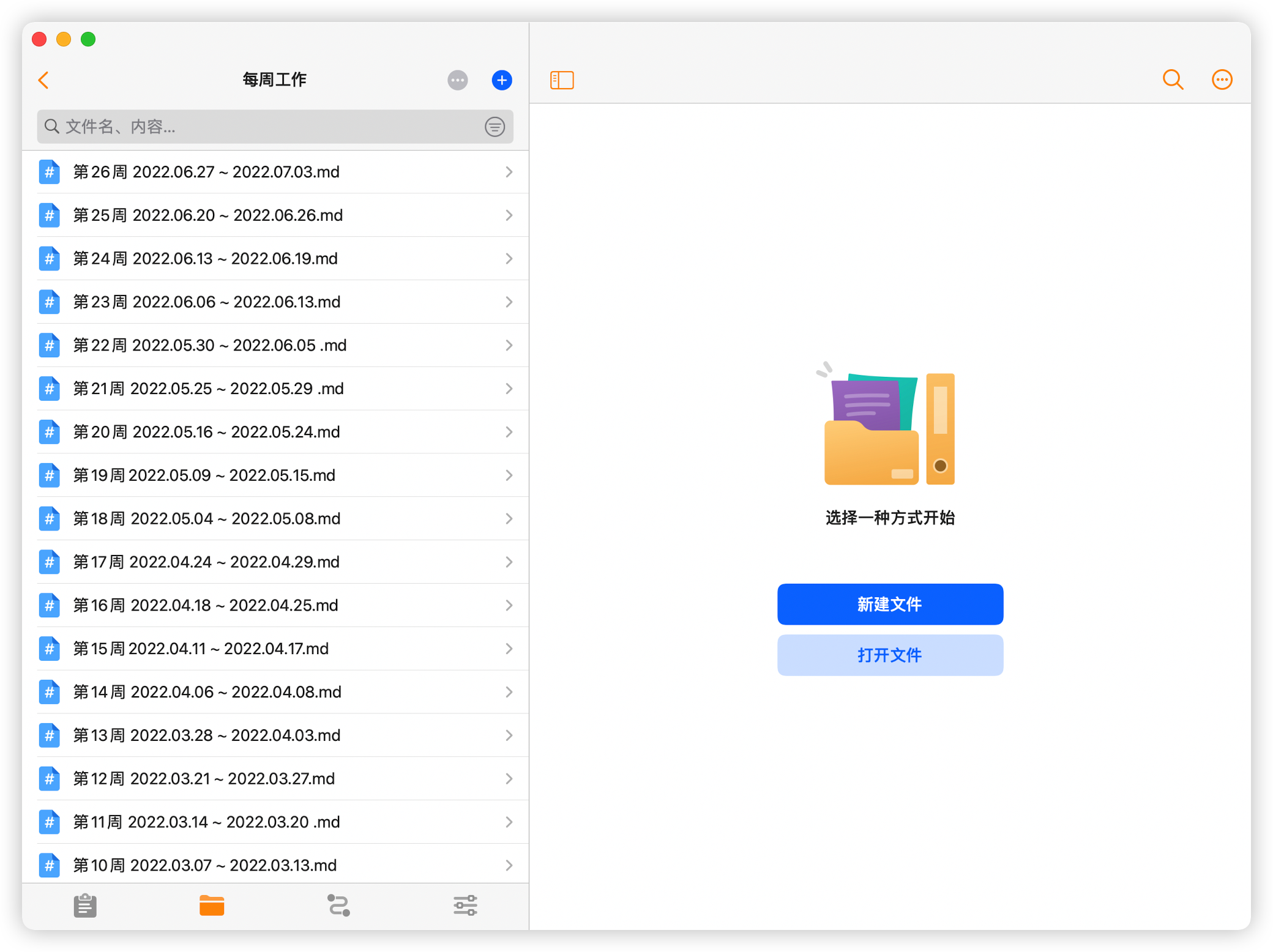Open file 第11周 2022.03.14 ~ 2022.03.20 .md
1273x952 pixels.
[275, 822]
